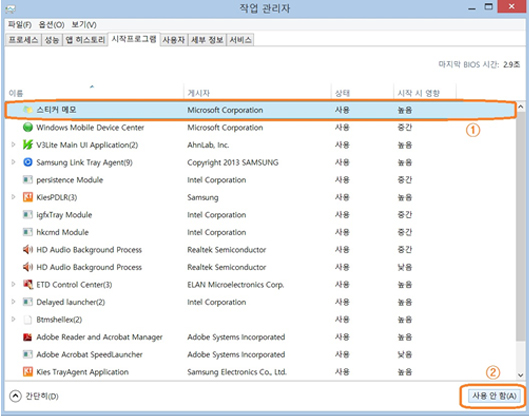Click the 사용 안 함(A) button

[494, 396]
